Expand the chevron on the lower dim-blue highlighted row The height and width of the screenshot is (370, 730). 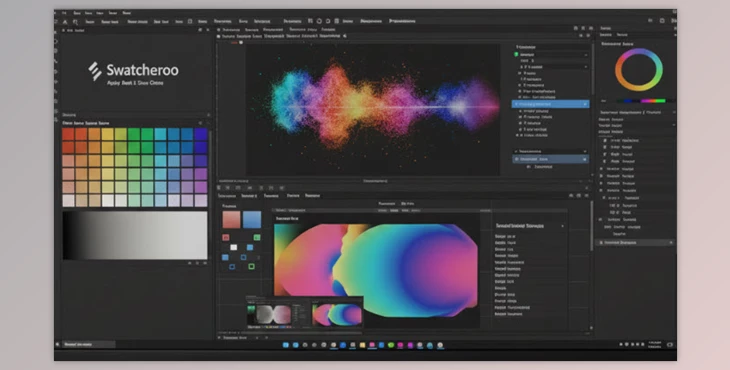click(x=585, y=159)
